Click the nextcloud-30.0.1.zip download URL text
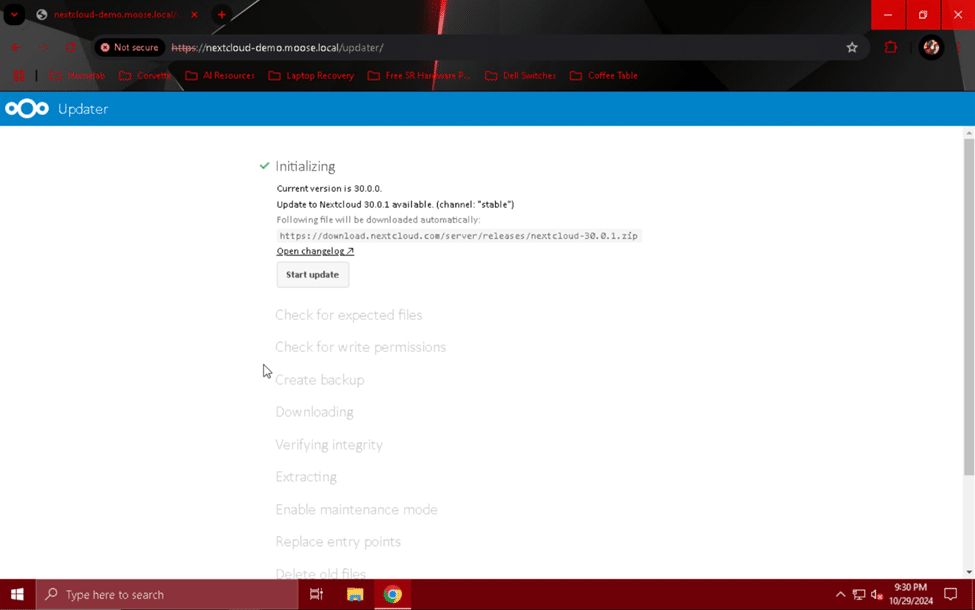This screenshot has height=610, width=975. [458, 236]
